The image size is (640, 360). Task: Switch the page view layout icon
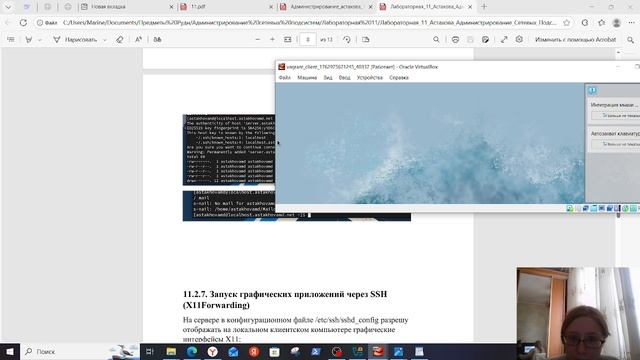tap(366, 40)
